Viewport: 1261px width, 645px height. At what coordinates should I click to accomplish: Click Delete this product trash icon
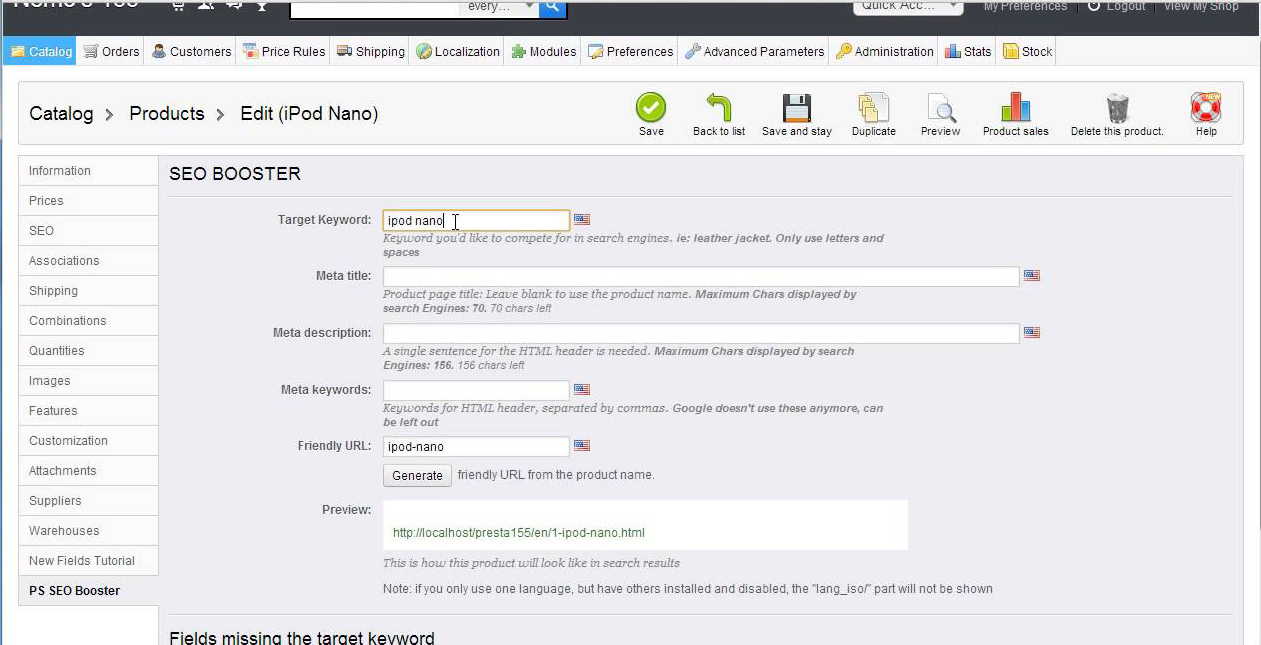point(1117,108)
